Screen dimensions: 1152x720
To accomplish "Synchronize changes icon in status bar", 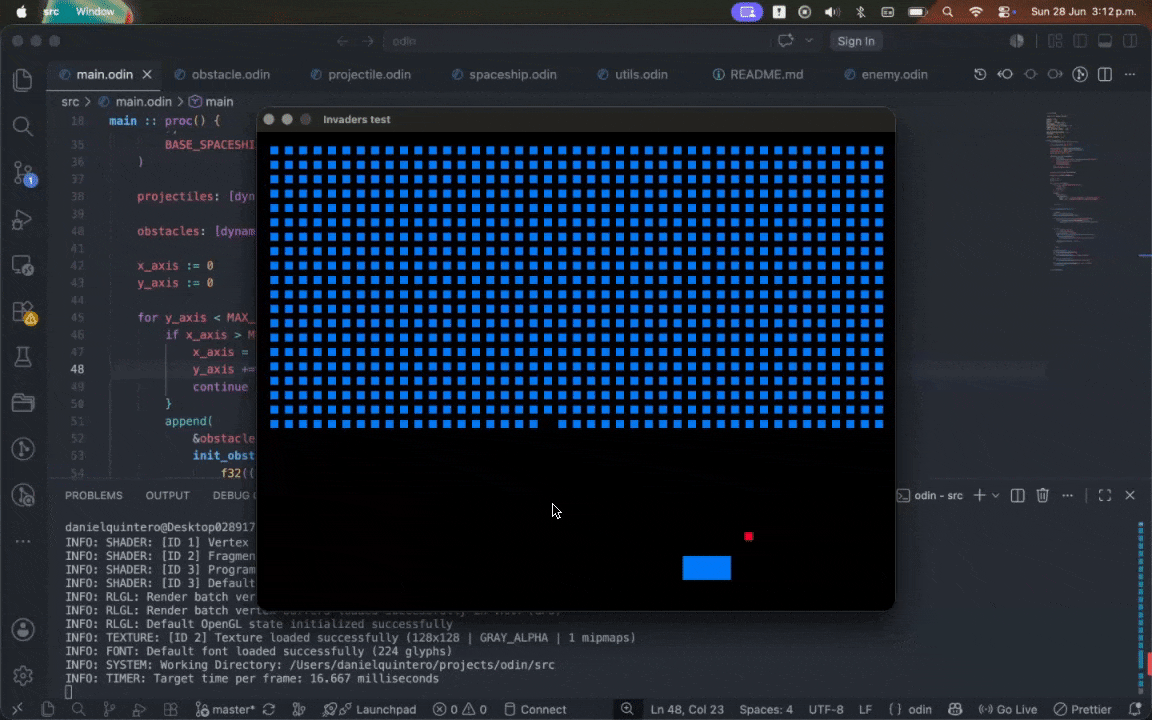I will click(269, 709).
